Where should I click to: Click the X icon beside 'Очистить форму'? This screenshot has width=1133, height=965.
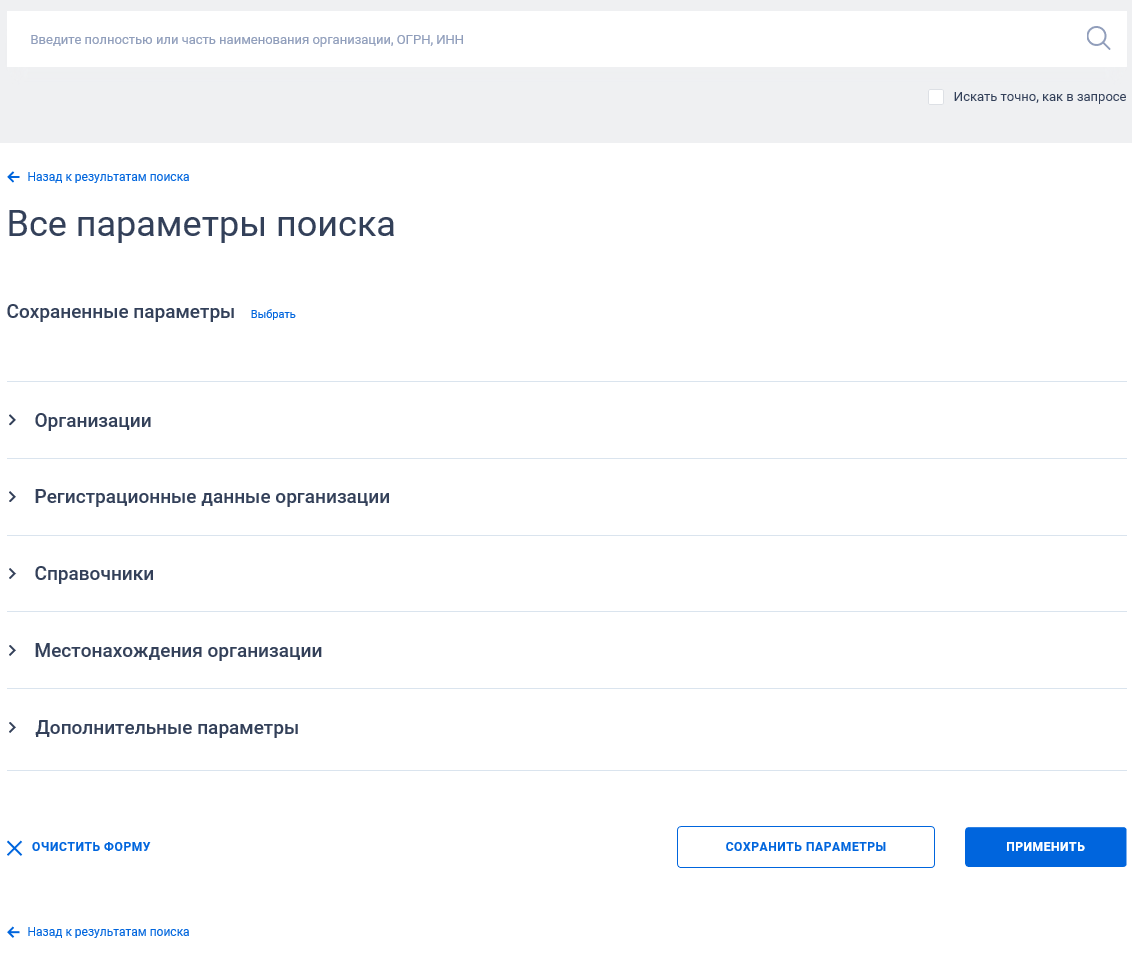(x=14, y=848)
